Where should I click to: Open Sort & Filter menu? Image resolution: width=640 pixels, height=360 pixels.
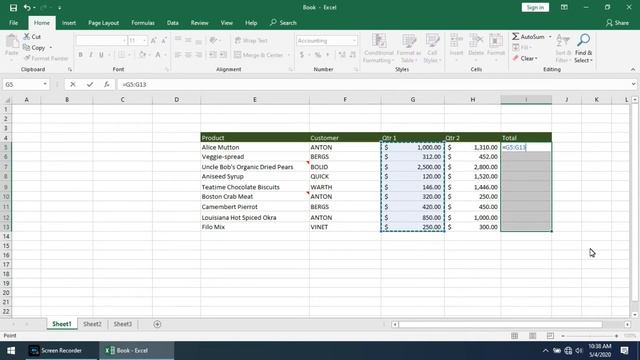[563, 49]
